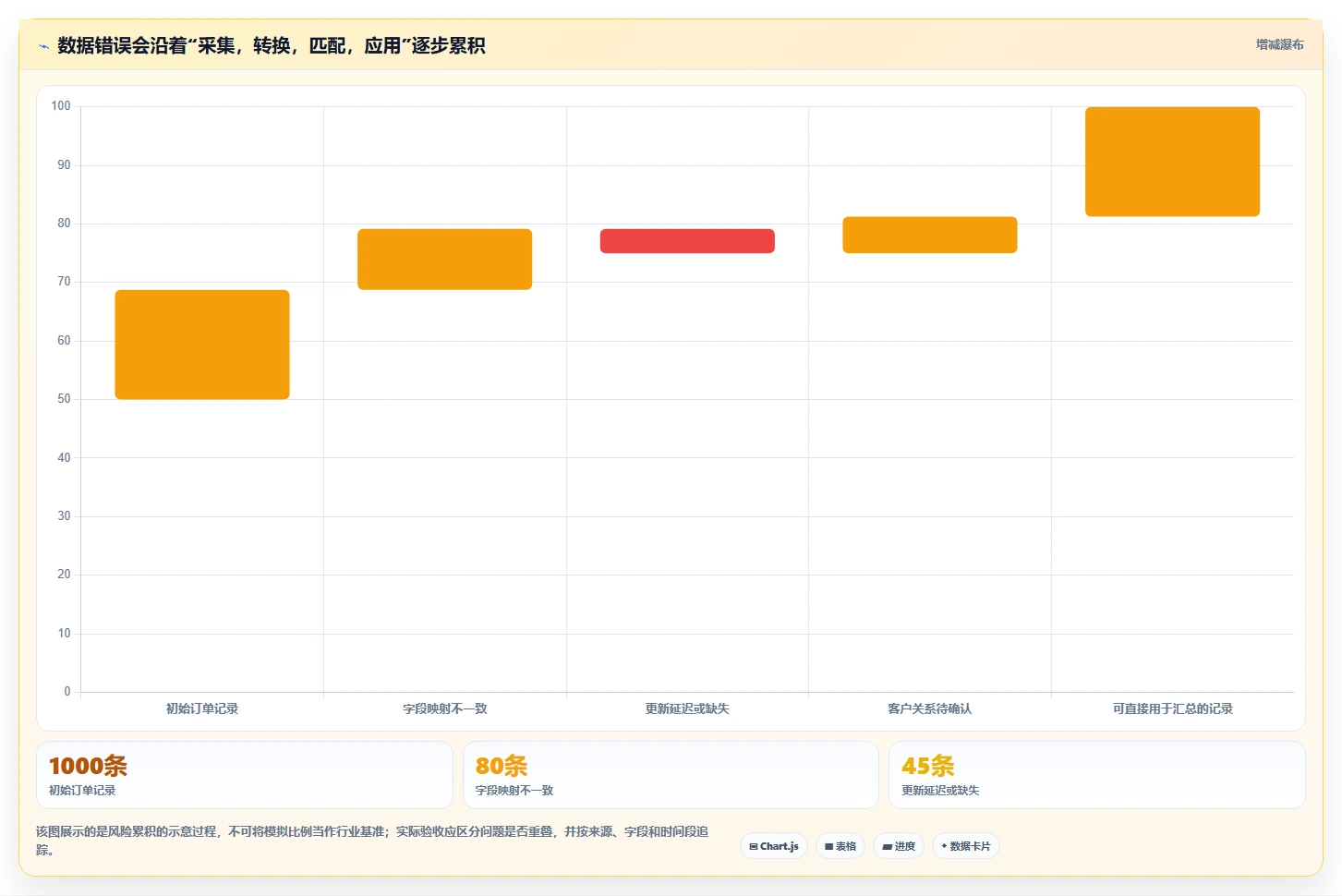Click the x-axis label 初始订单记录
1342x896 pixels.
(202, 708)
